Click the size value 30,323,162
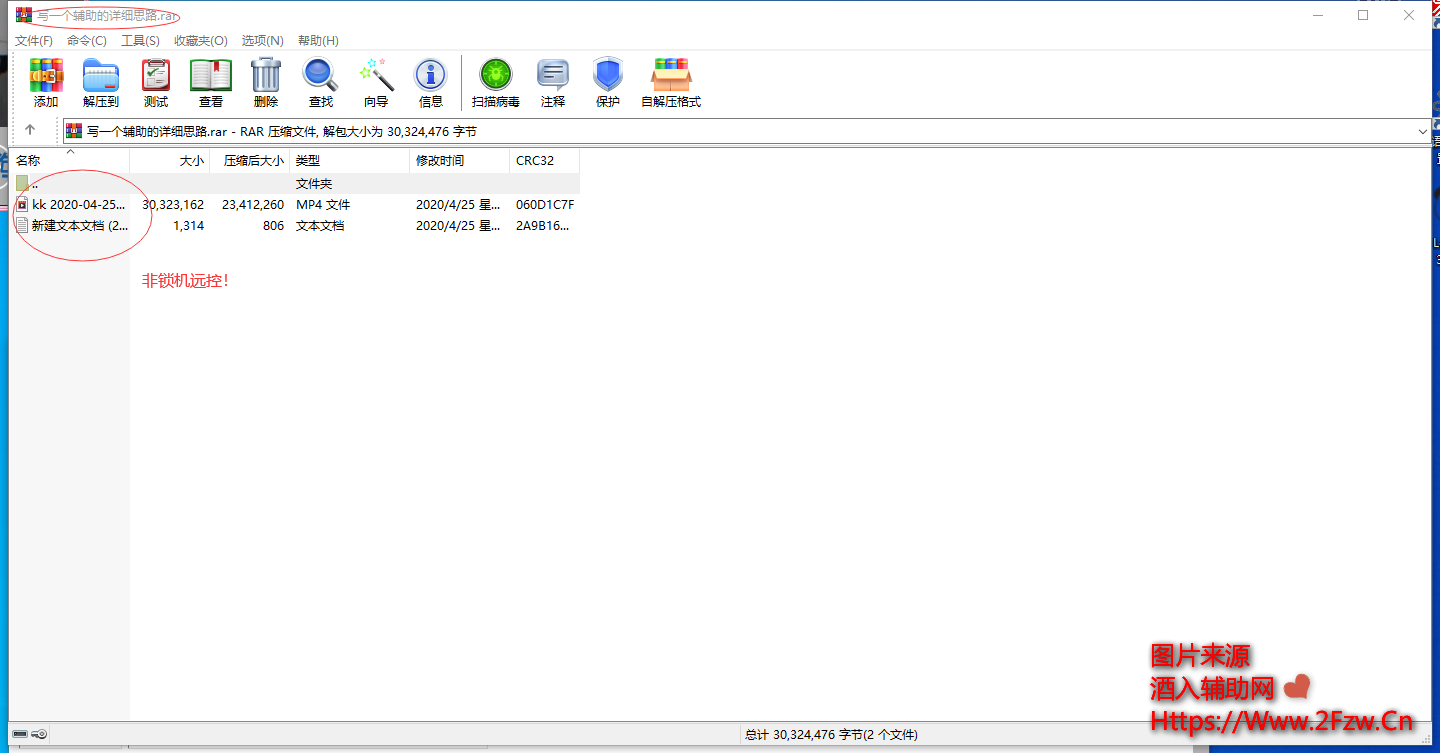The width and height of the screenshot is (1440, 753). (x=173, y=205)
